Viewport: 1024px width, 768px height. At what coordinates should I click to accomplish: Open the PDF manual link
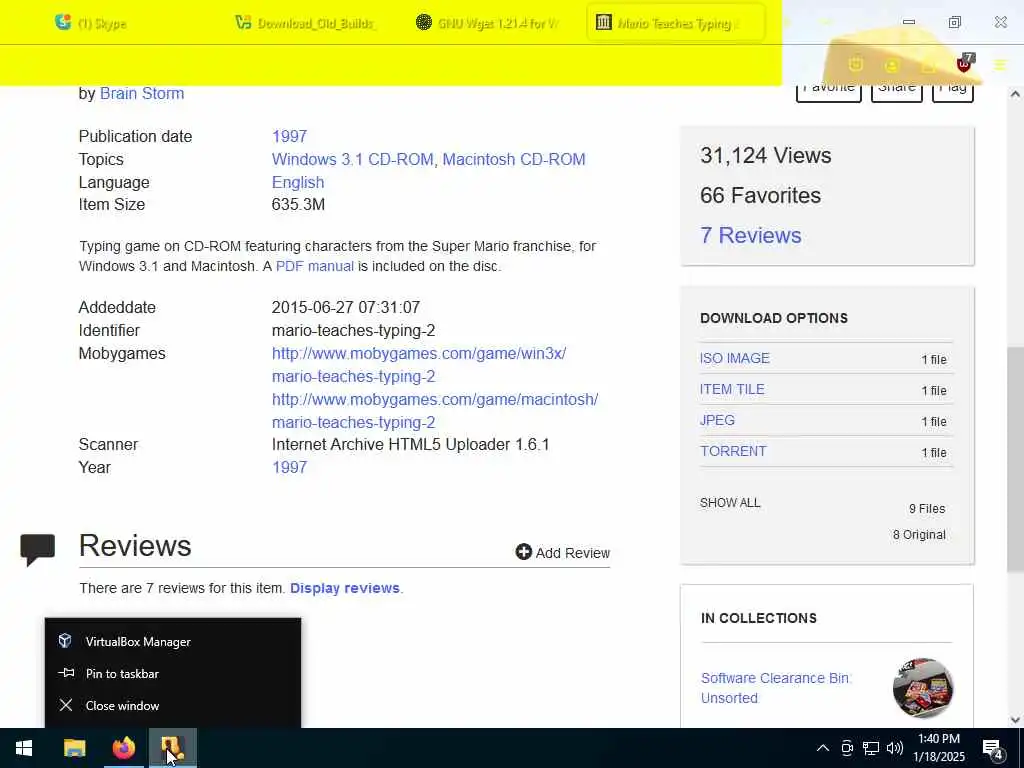pos(315,266)
